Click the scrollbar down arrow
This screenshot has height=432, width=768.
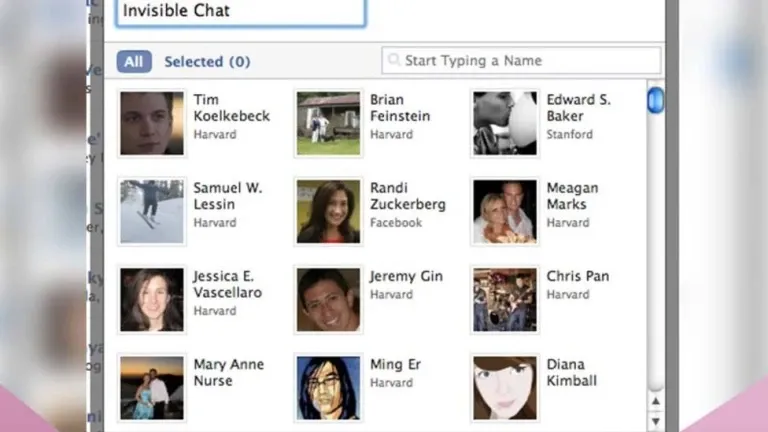(x=656, y=421)
